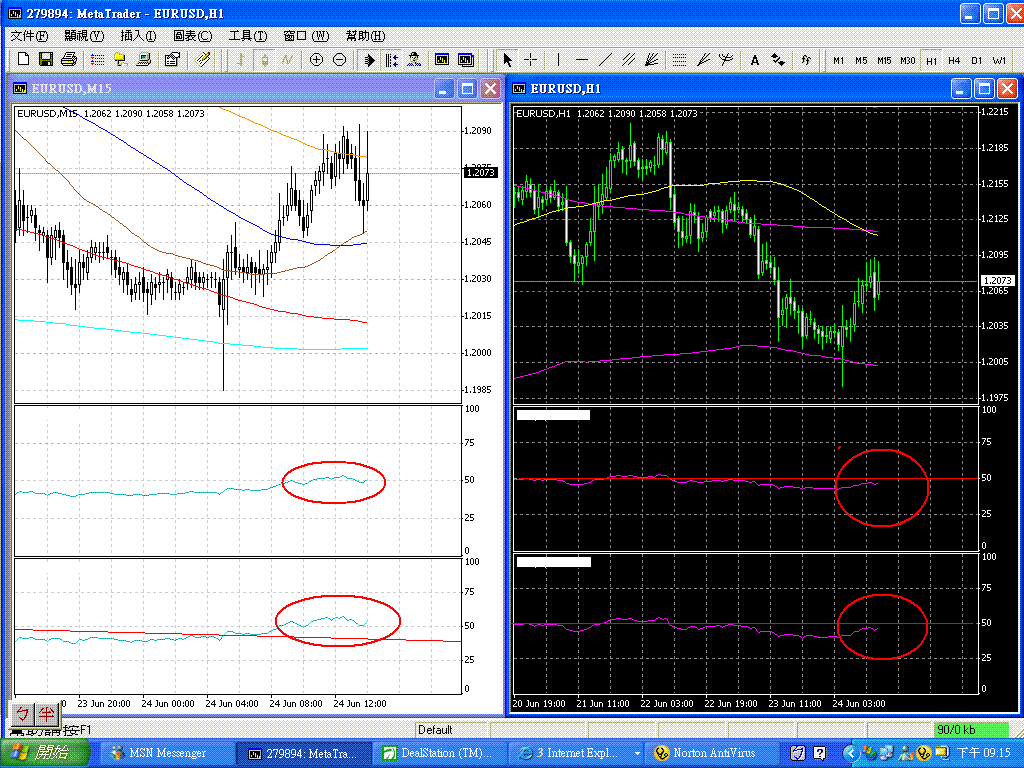Click the second multi-chart window icon
The image size is (1024, 768).
[466, 59]
